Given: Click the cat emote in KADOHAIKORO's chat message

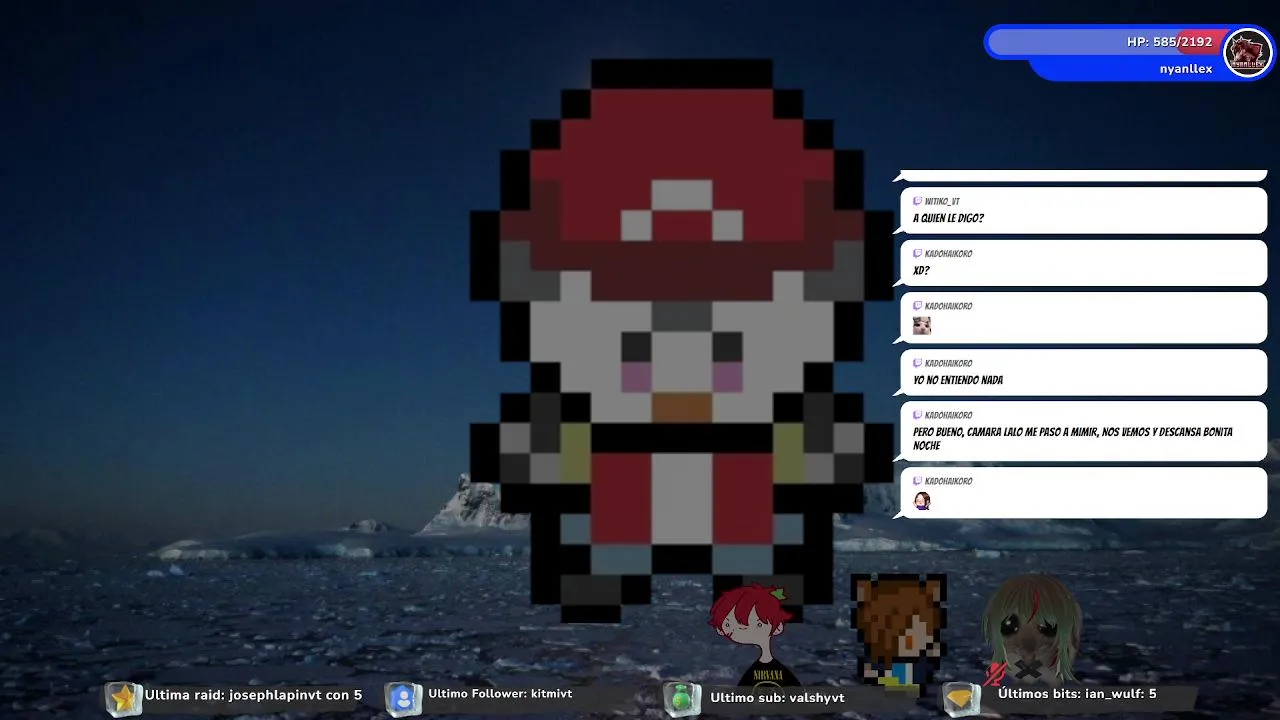Looking at the screenshot, I should [922, 326].
